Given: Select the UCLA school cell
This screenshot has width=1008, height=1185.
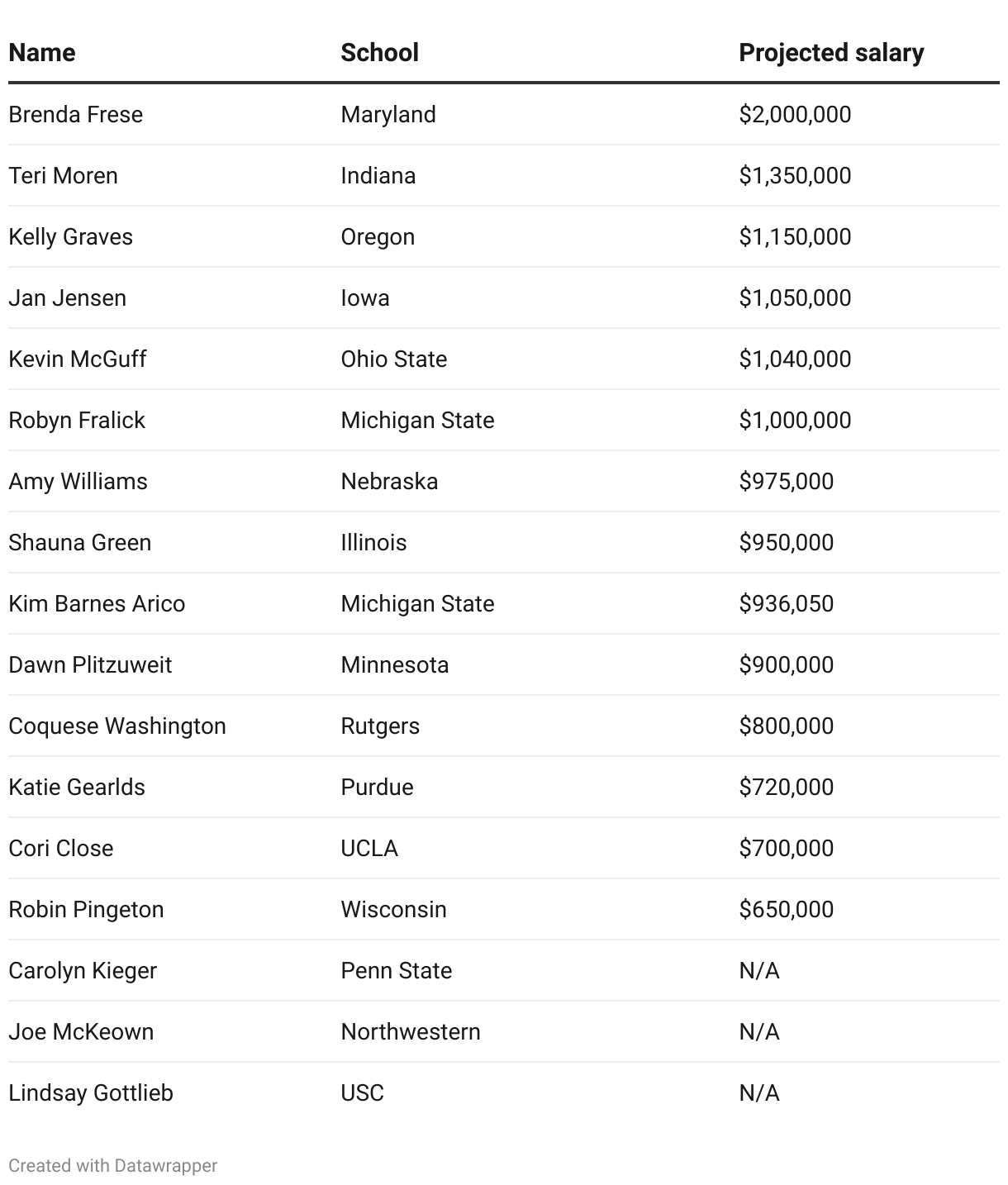Looking at the screenshot, I should (369, 848).
